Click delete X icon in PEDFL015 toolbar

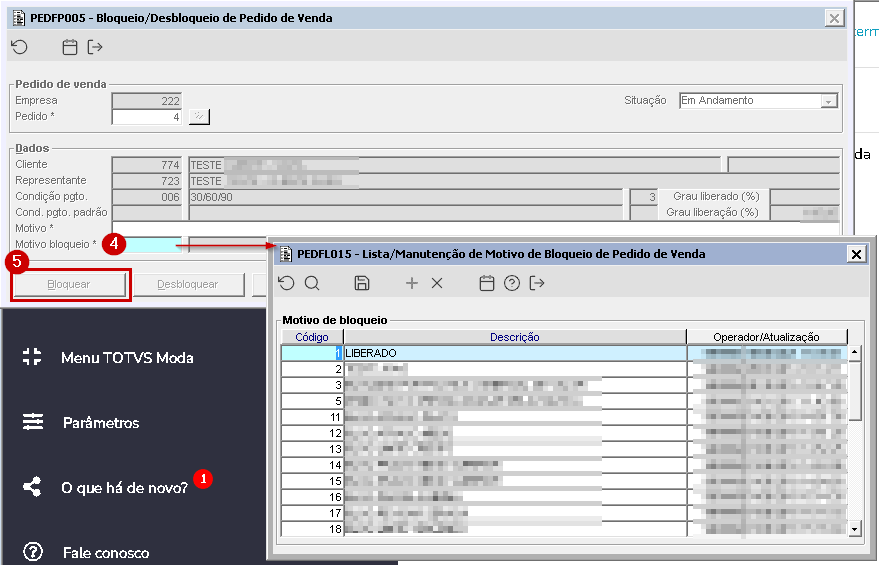(x=437, y=283)
